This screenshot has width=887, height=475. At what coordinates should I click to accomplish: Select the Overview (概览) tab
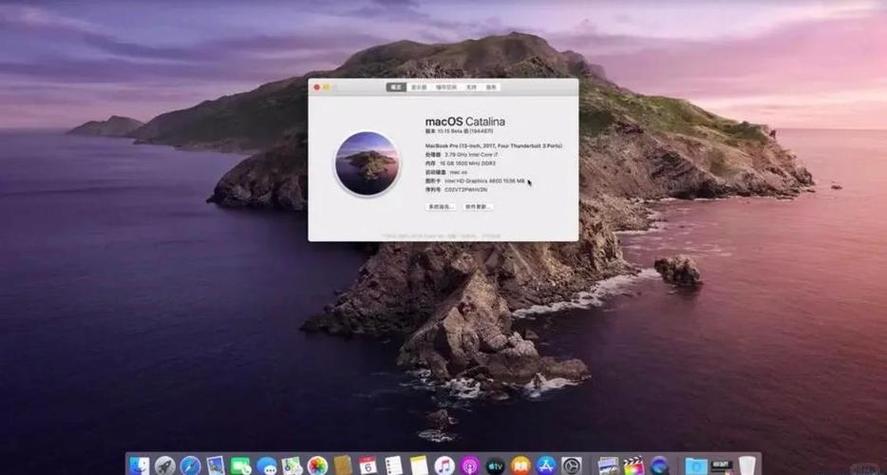pos(396,87)
